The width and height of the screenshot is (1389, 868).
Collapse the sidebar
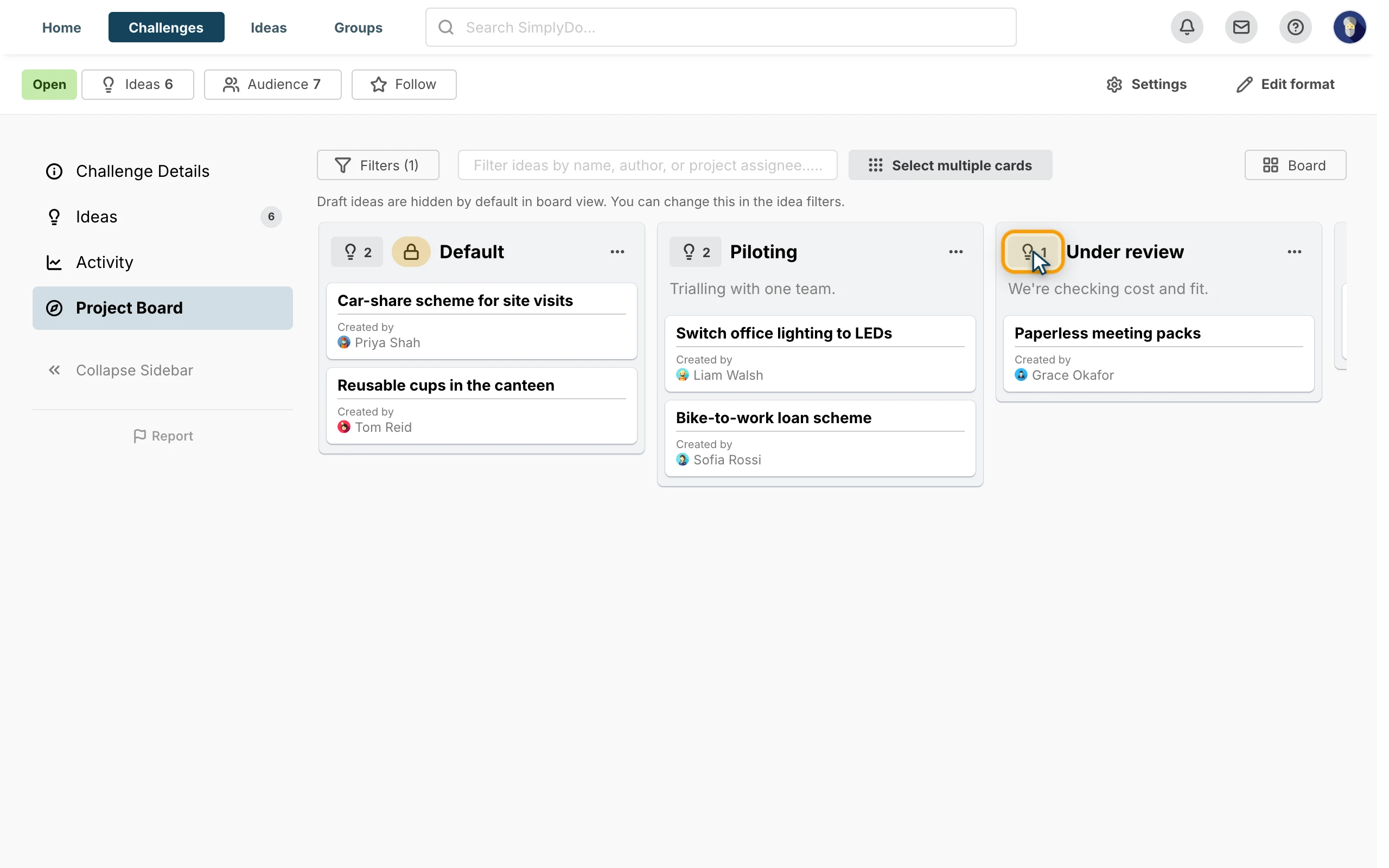tap(120, 371)
